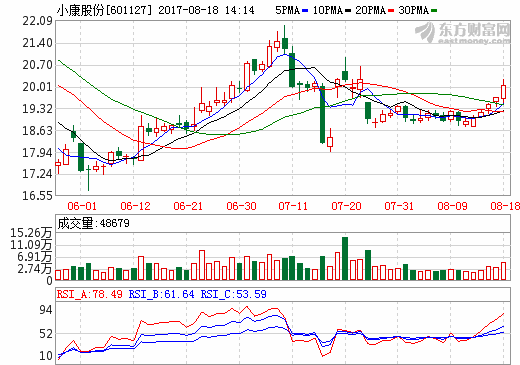
Task: Click the blue 5PMA legend color marker
Action: pyautogui.click(x=305, y=11)
